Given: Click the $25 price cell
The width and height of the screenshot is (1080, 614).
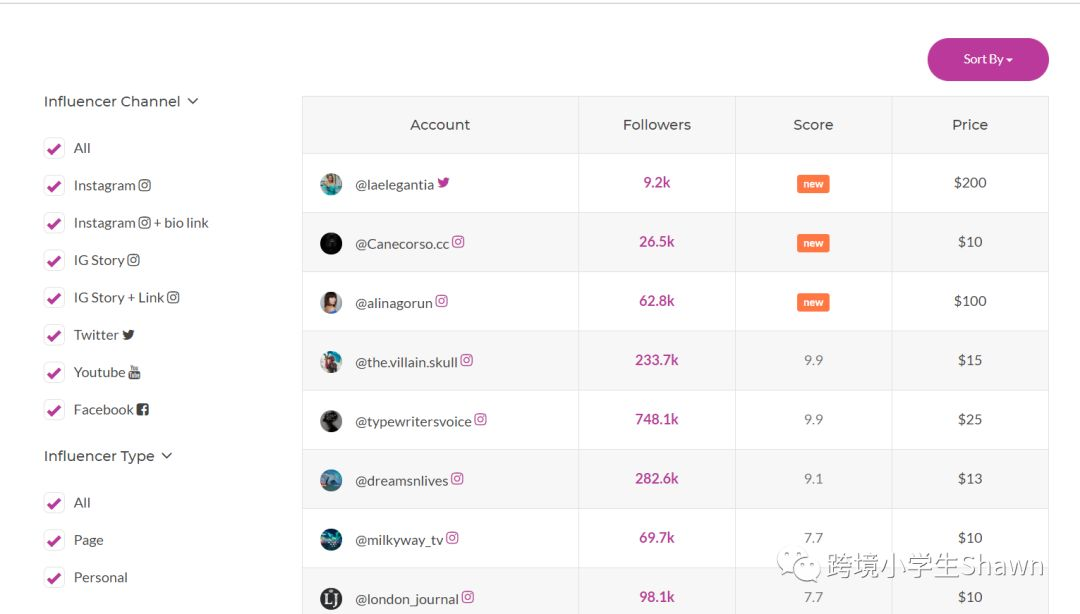Looking at the screenshot, I should pyautogui.click(x=970, y=420).
